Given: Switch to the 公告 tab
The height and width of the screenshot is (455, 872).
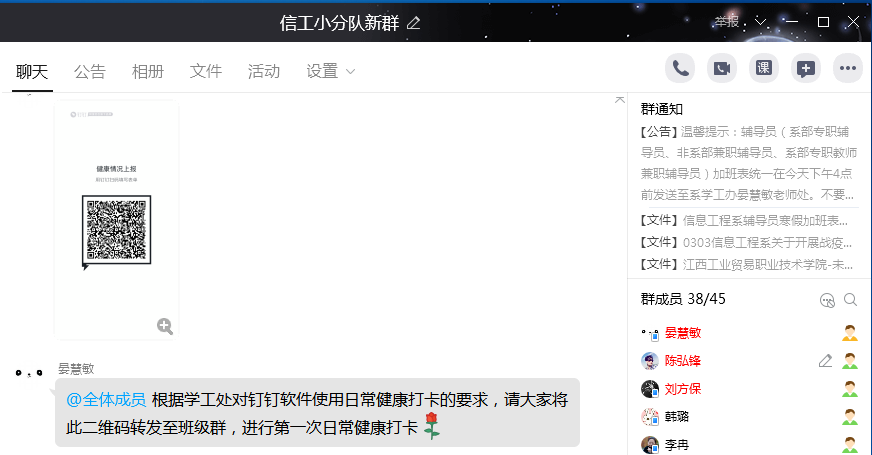Looking at the screenshot, I should [90, 71].
